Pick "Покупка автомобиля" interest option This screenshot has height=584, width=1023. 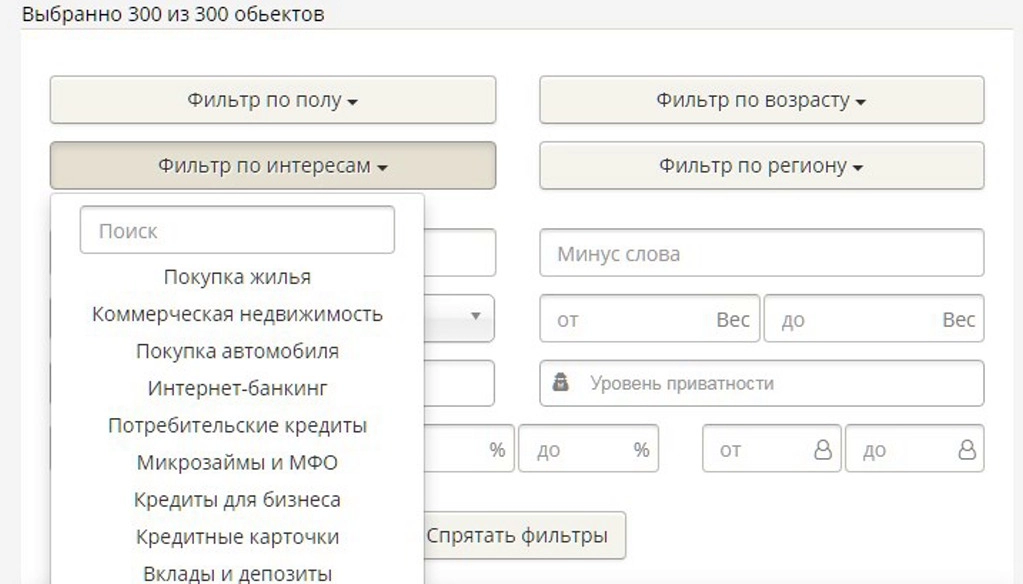click(x=237, y=351)
